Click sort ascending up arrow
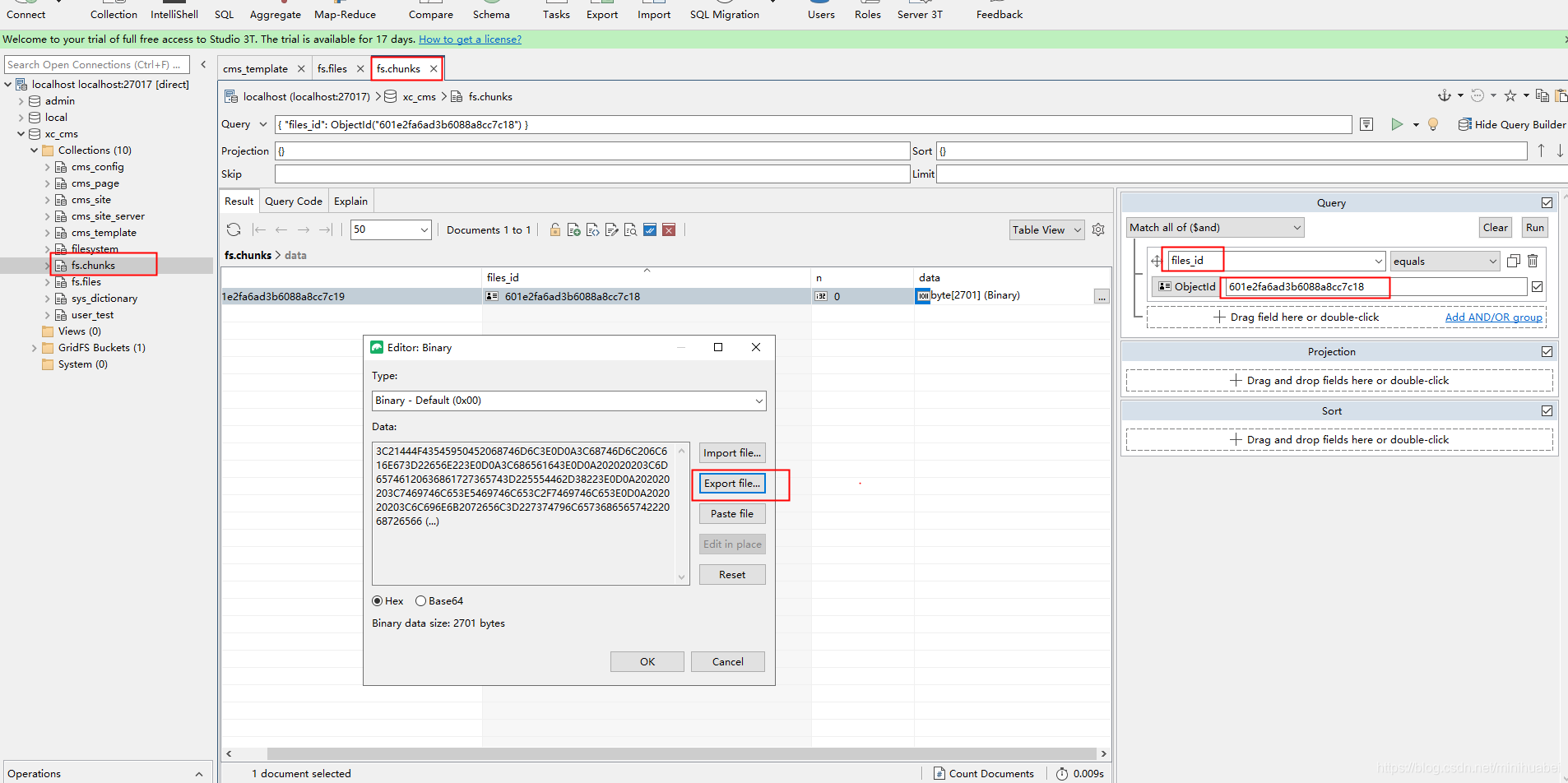 tap(1541, 151)
